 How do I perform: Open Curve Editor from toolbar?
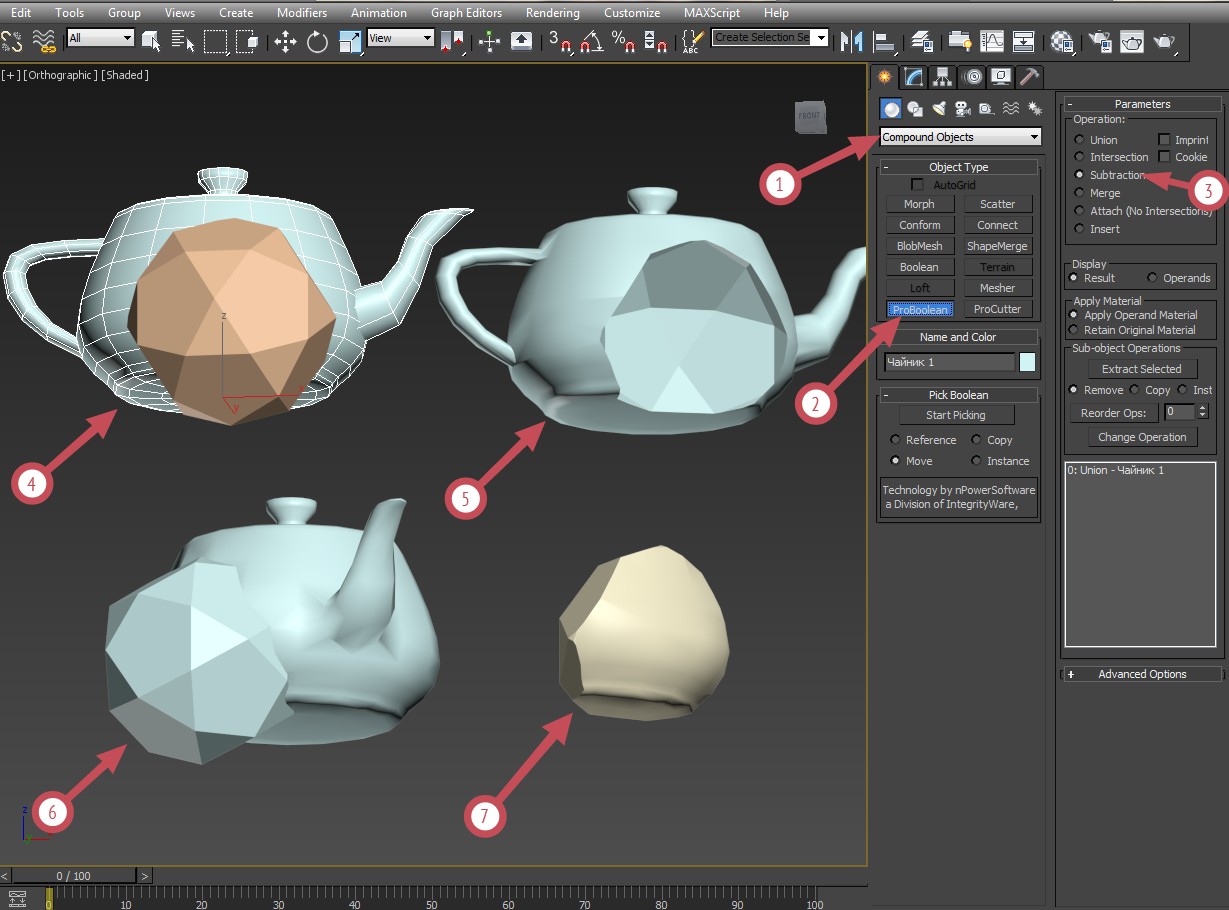[x=992, y=41]
